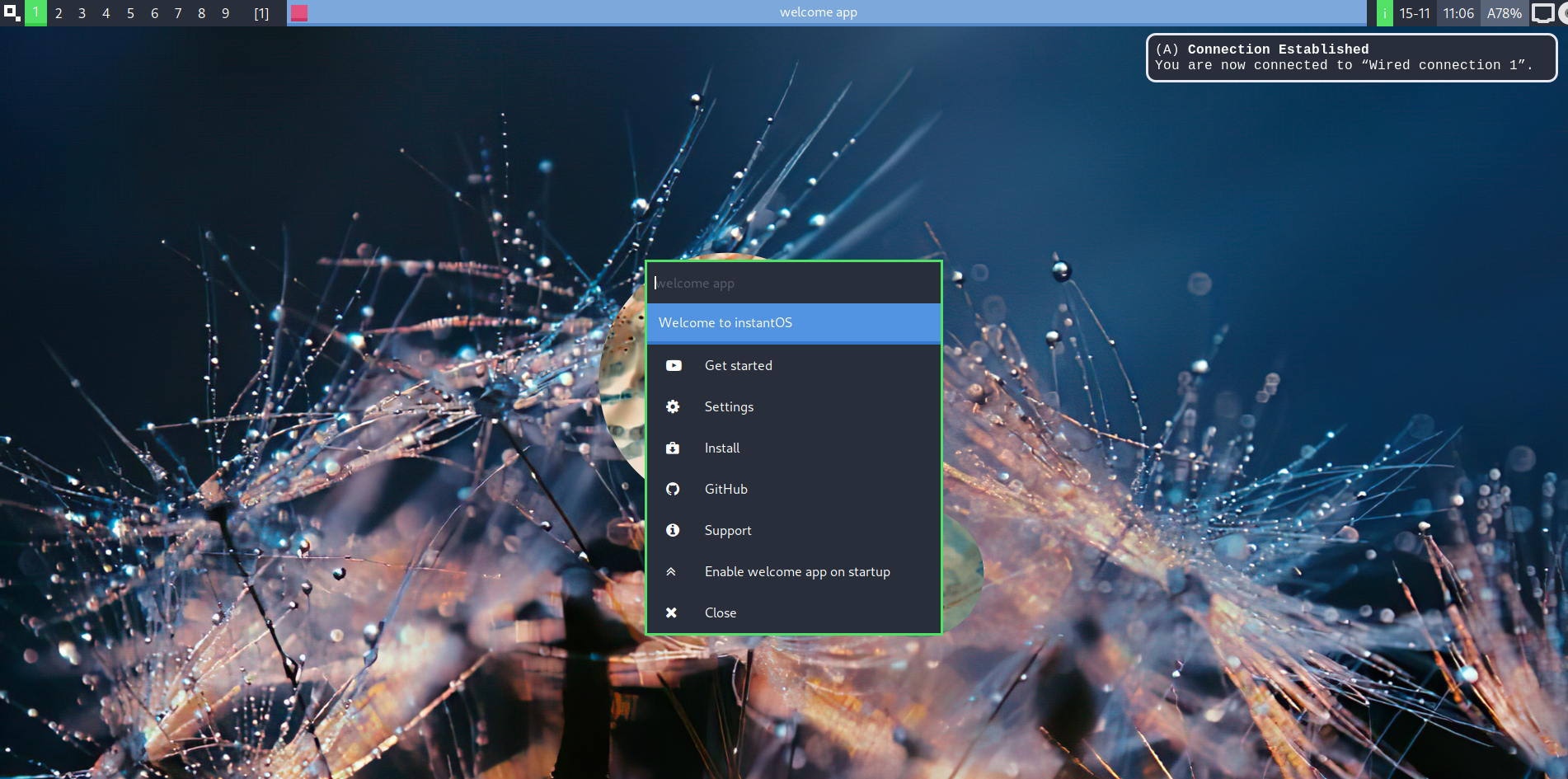This screenshot has width=1568, height=779.
Task: Open the Get started menu entry
Action: [738, 365]
